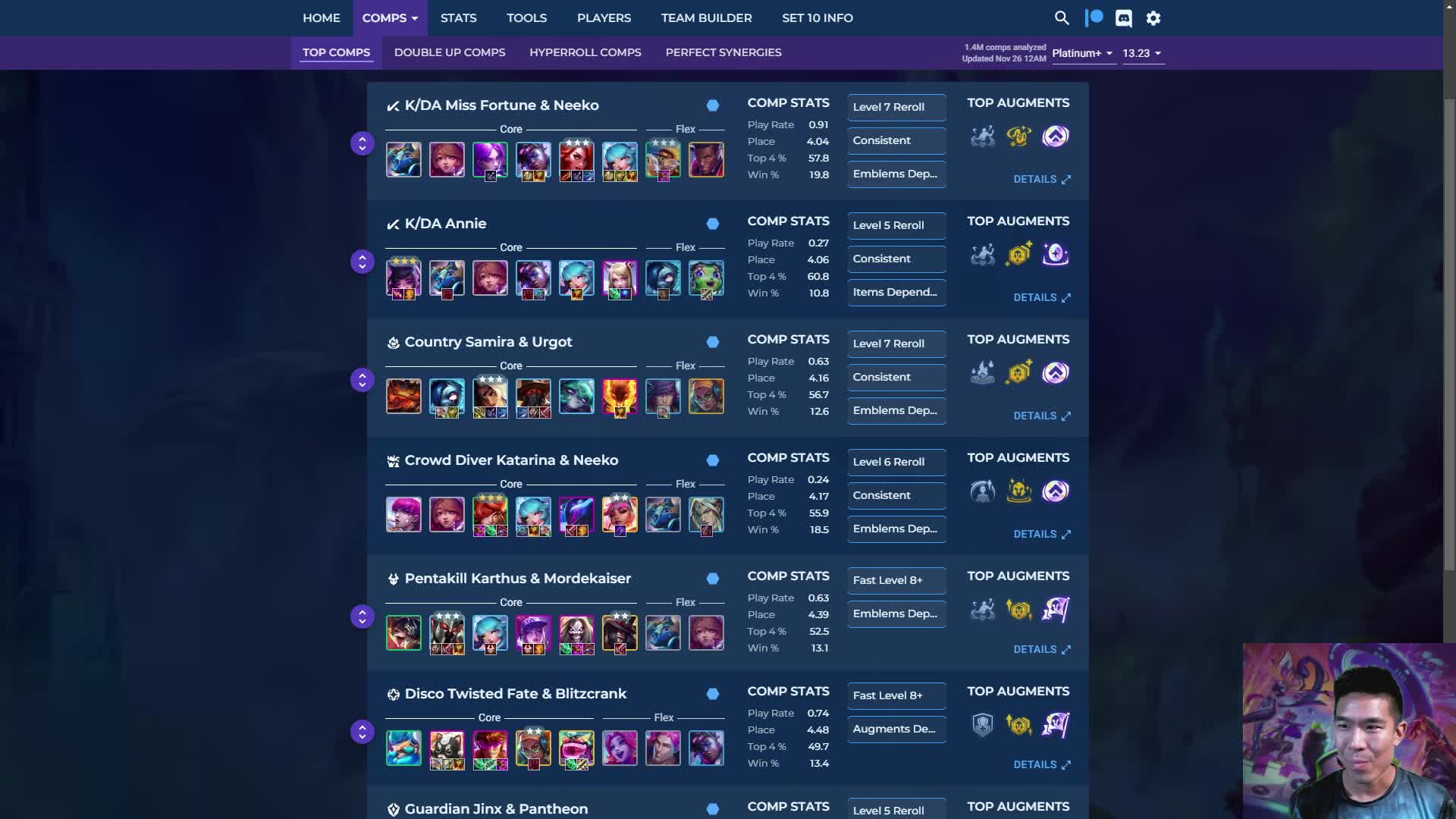
Task: Select first top augment of K/DA Annie
Action: coord(983,255)
